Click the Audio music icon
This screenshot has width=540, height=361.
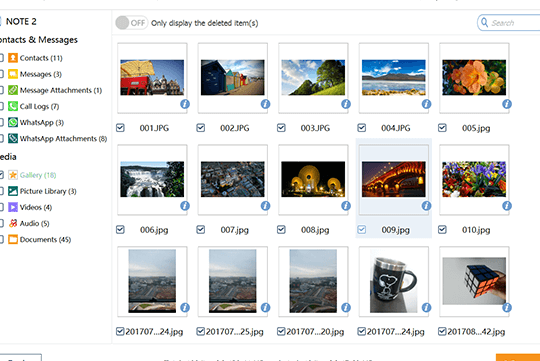pyautogui.click(x=13, y=224)
